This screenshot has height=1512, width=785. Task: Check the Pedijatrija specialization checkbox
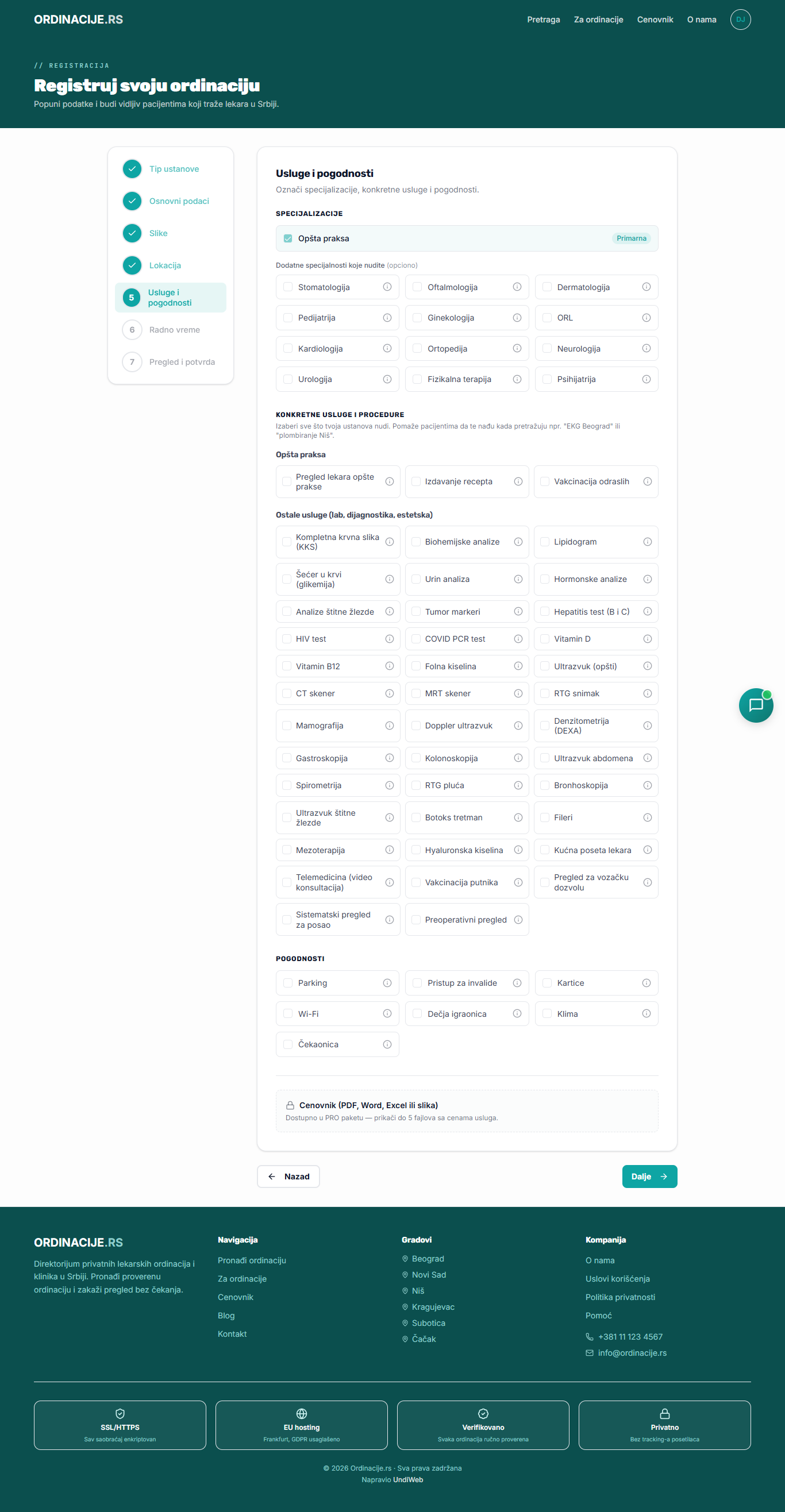(288, 318)
